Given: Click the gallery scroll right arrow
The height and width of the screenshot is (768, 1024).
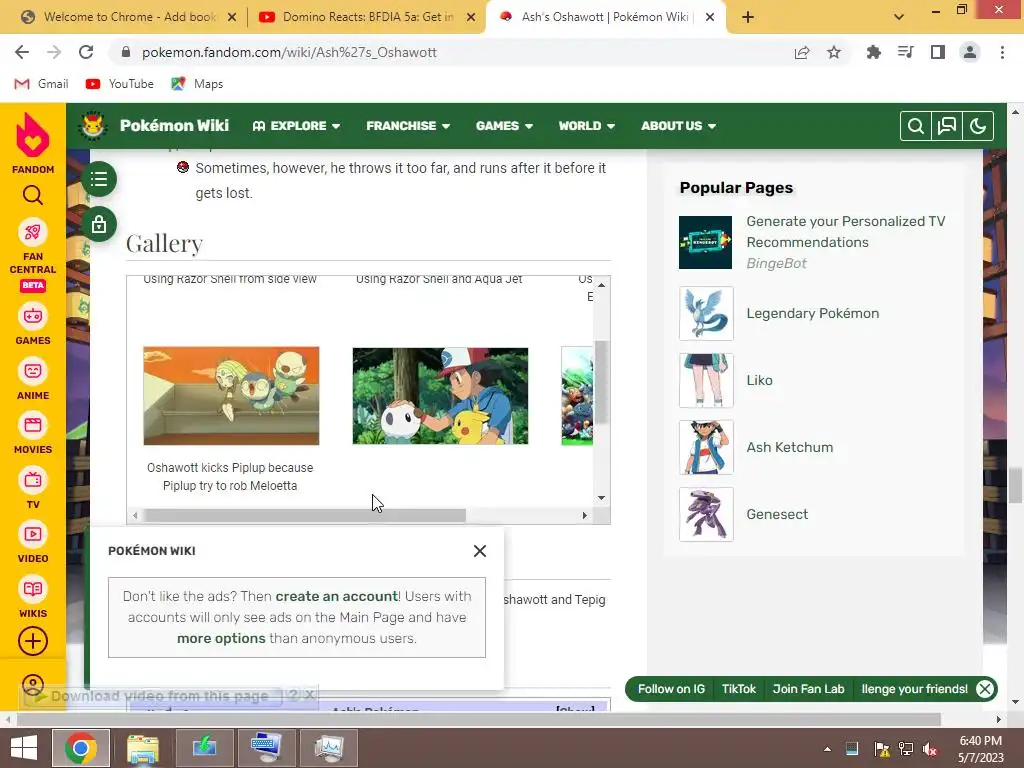Looking at the screenshot, I should 584,515.
